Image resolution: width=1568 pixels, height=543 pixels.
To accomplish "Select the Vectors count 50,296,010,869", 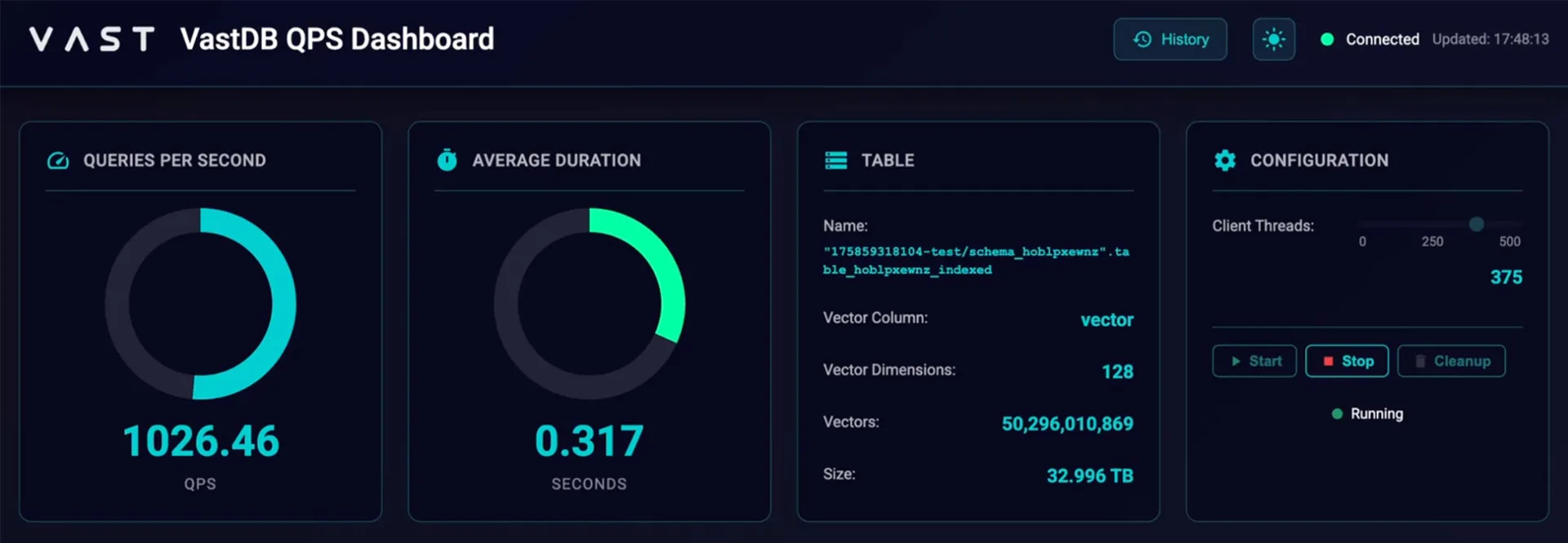I will (1067, 424).
